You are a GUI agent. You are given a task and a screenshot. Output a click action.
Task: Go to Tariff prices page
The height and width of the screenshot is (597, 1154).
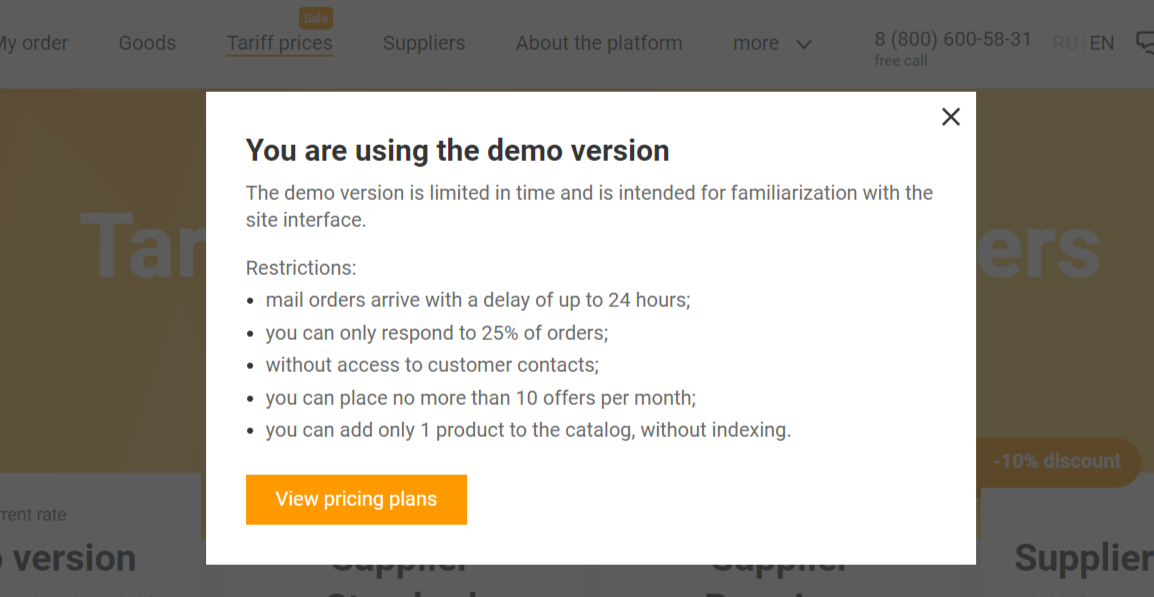tap(279, 43)
